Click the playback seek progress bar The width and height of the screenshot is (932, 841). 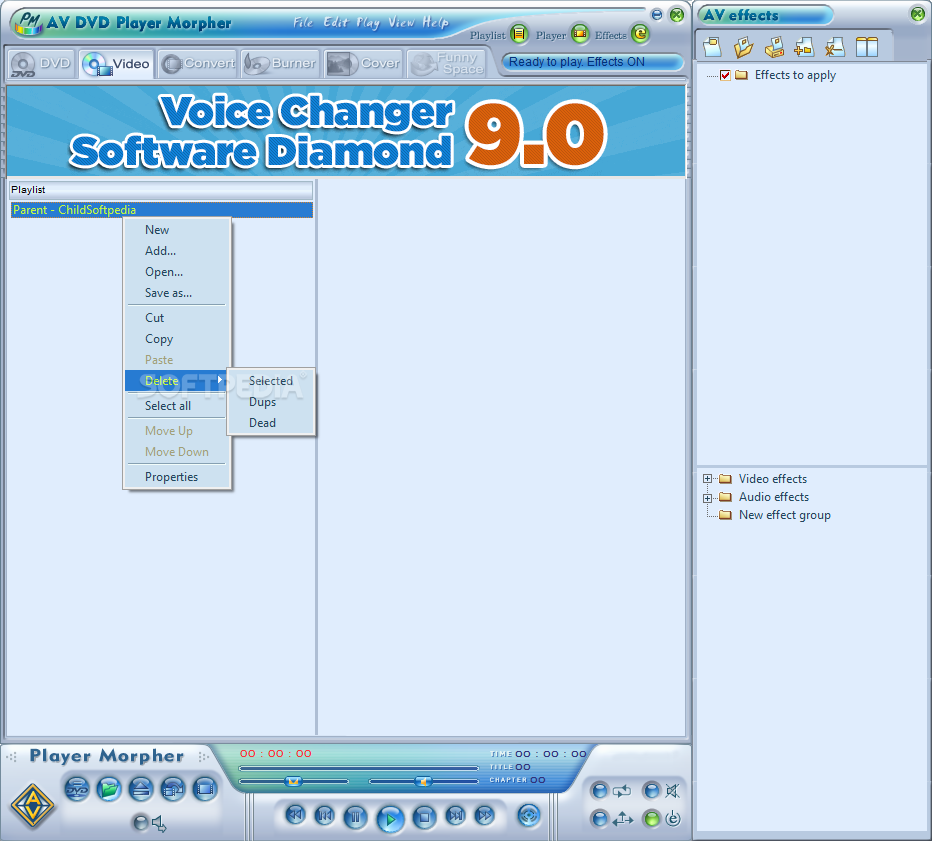(358, 768)
